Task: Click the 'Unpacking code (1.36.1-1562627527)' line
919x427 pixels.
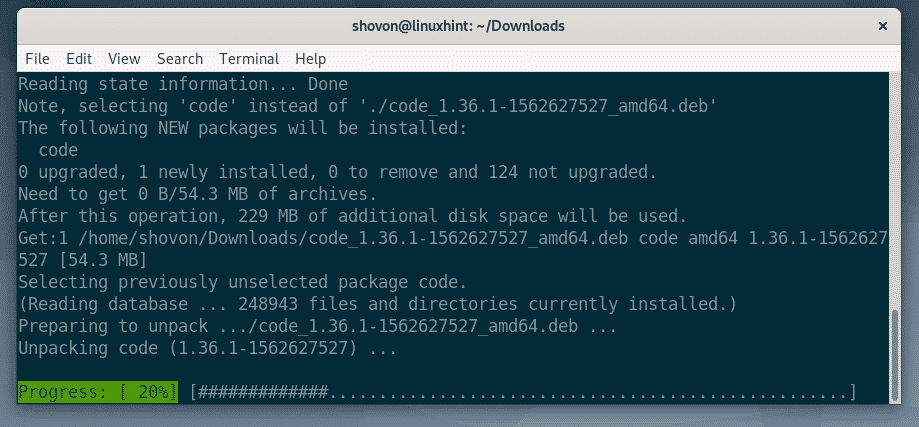Action: (207, 348)
